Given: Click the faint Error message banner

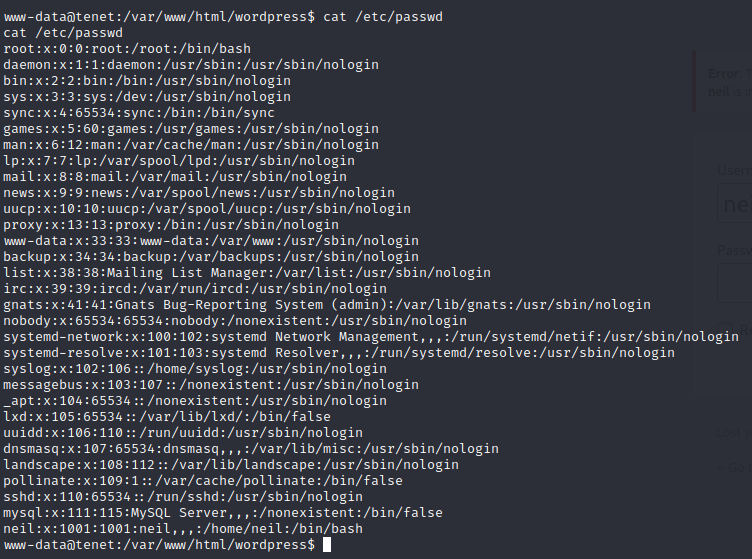Looking at the screenshot, I should tap(722, 82).
